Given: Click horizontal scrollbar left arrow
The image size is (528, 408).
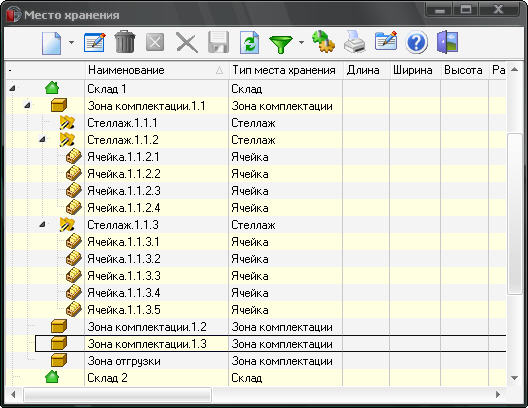Looking at the screenshot, I should point(13,394).
